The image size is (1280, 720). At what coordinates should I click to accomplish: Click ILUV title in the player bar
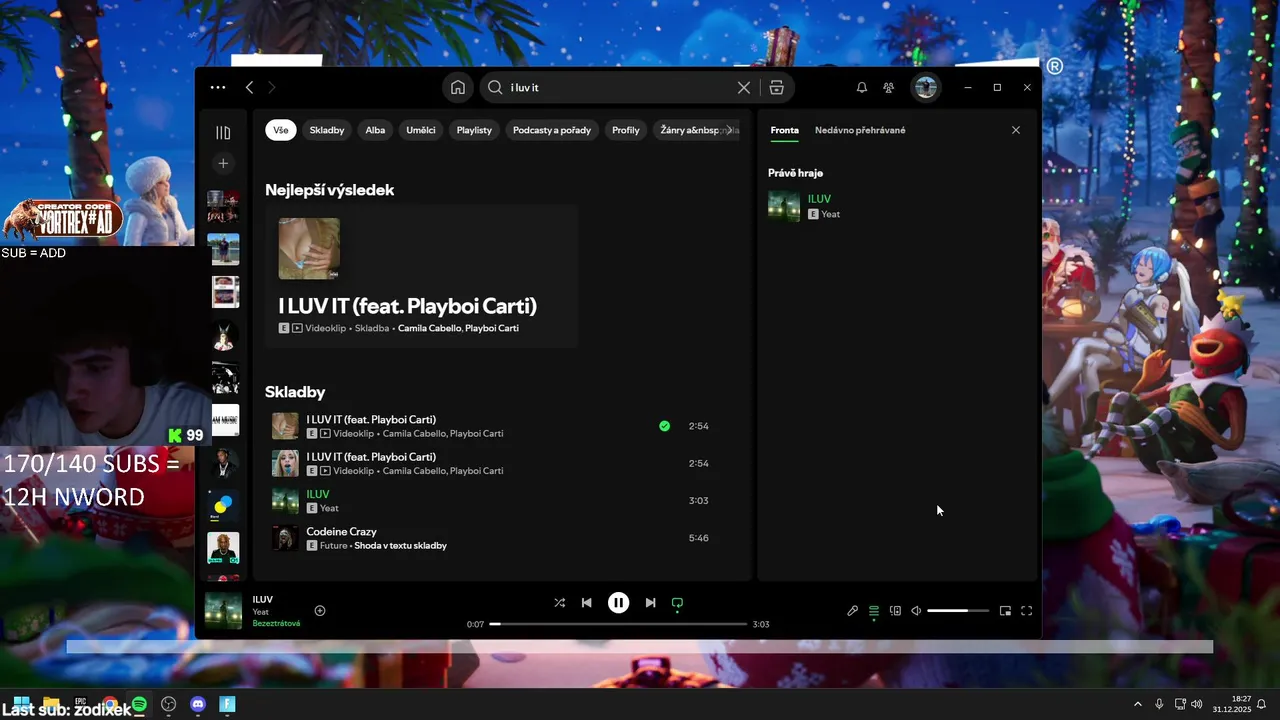(263, 600)
